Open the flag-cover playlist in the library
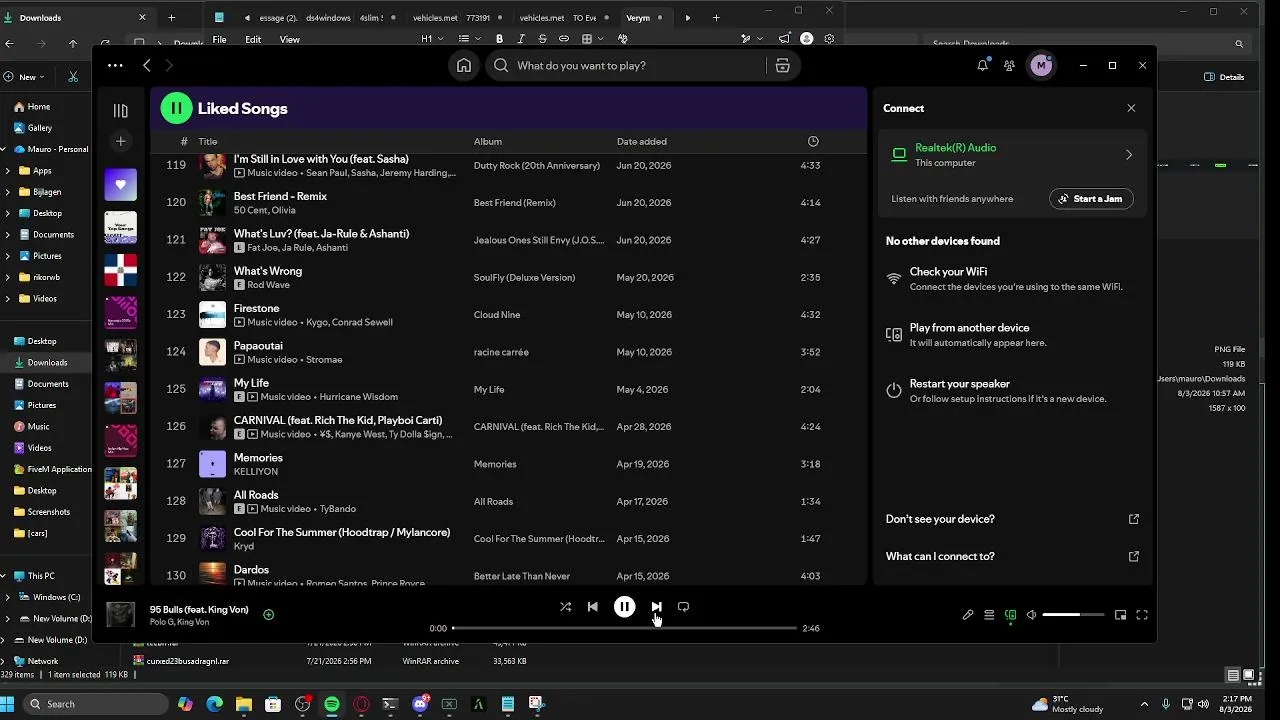Screen dimensions: 1280x720 pyautogui.click(x=121, y=270)
